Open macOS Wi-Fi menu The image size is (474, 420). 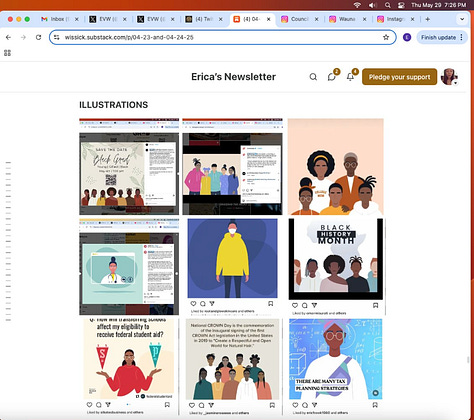pyautogui.click(x=357, y=5)
